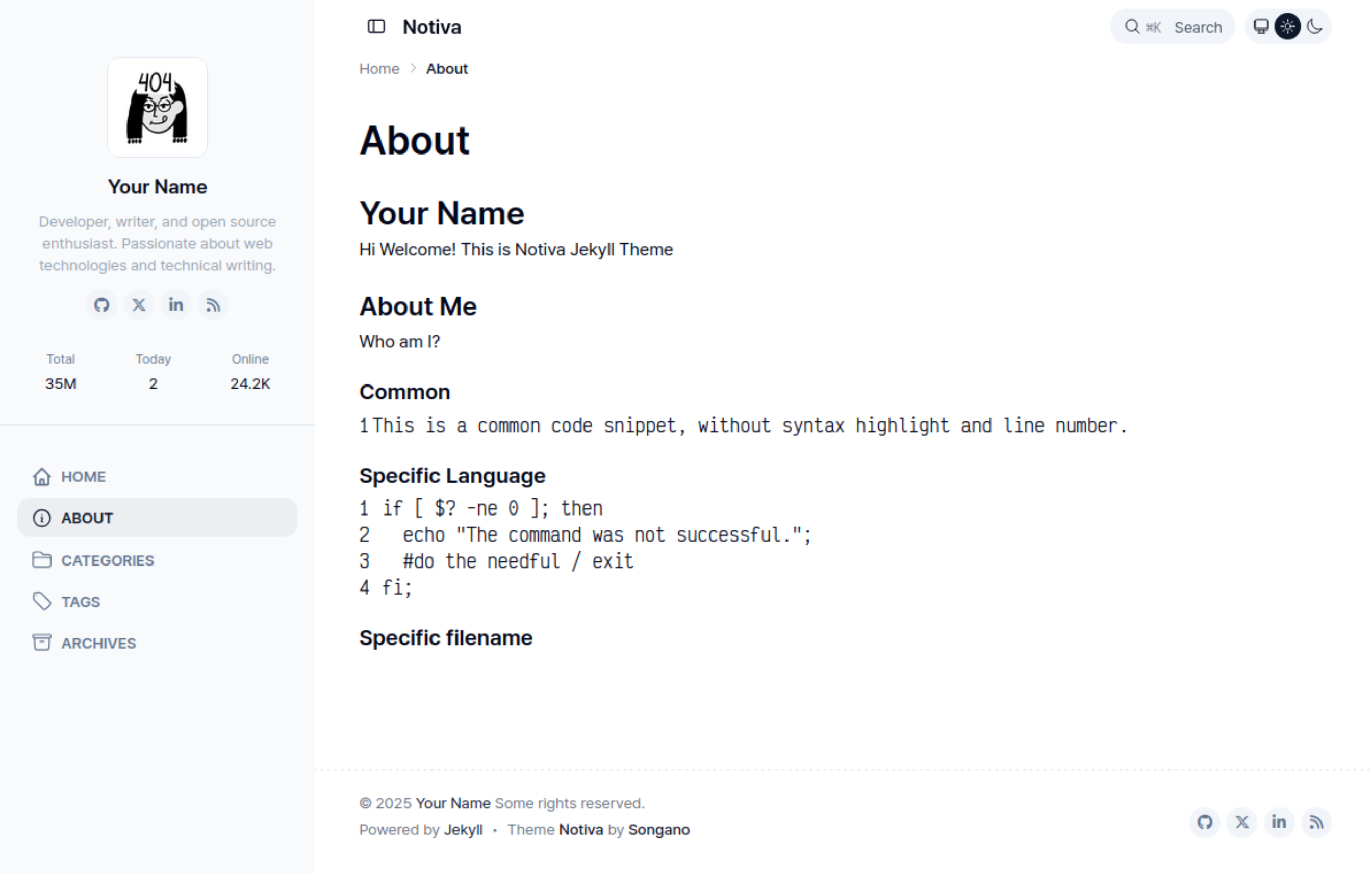This screenshot has width=1372, height=873.
Task: Open RSS feed icon in sidebar profile
Action: (x=213, y=304)
